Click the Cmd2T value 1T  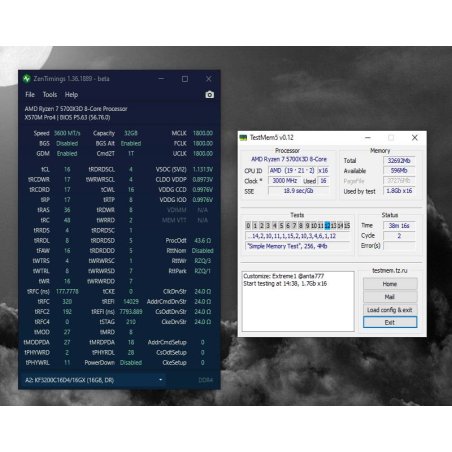(131, 154)
